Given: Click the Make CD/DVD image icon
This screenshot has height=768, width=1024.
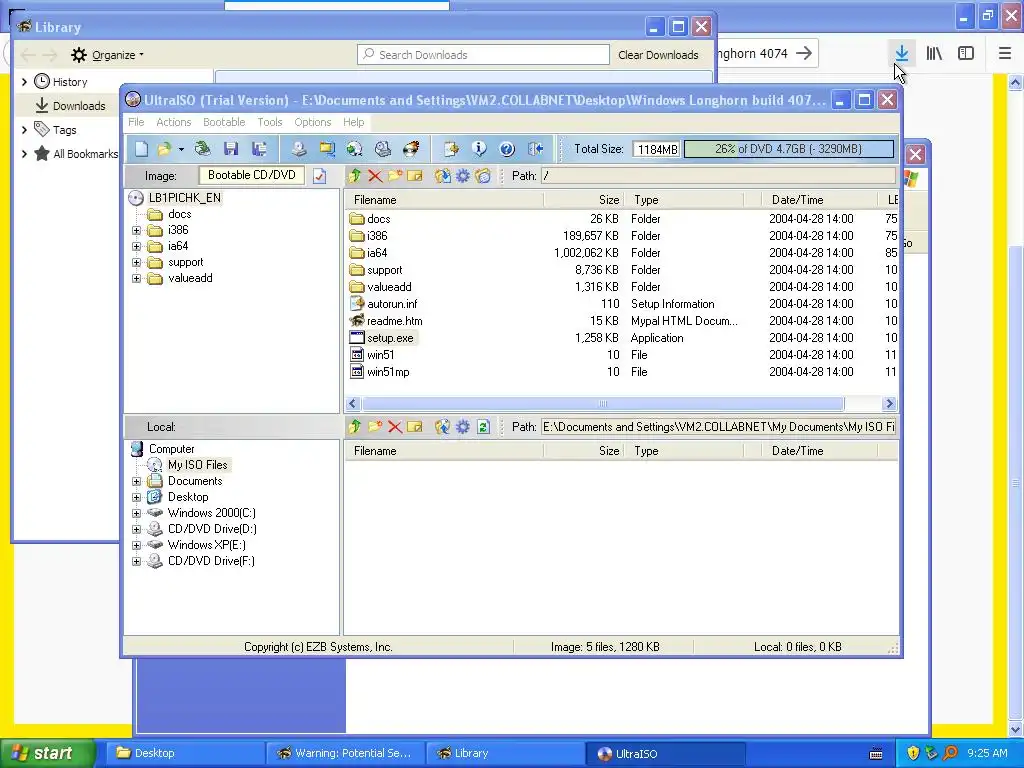Looking at the screenshot, I should [x=299, y=149].
